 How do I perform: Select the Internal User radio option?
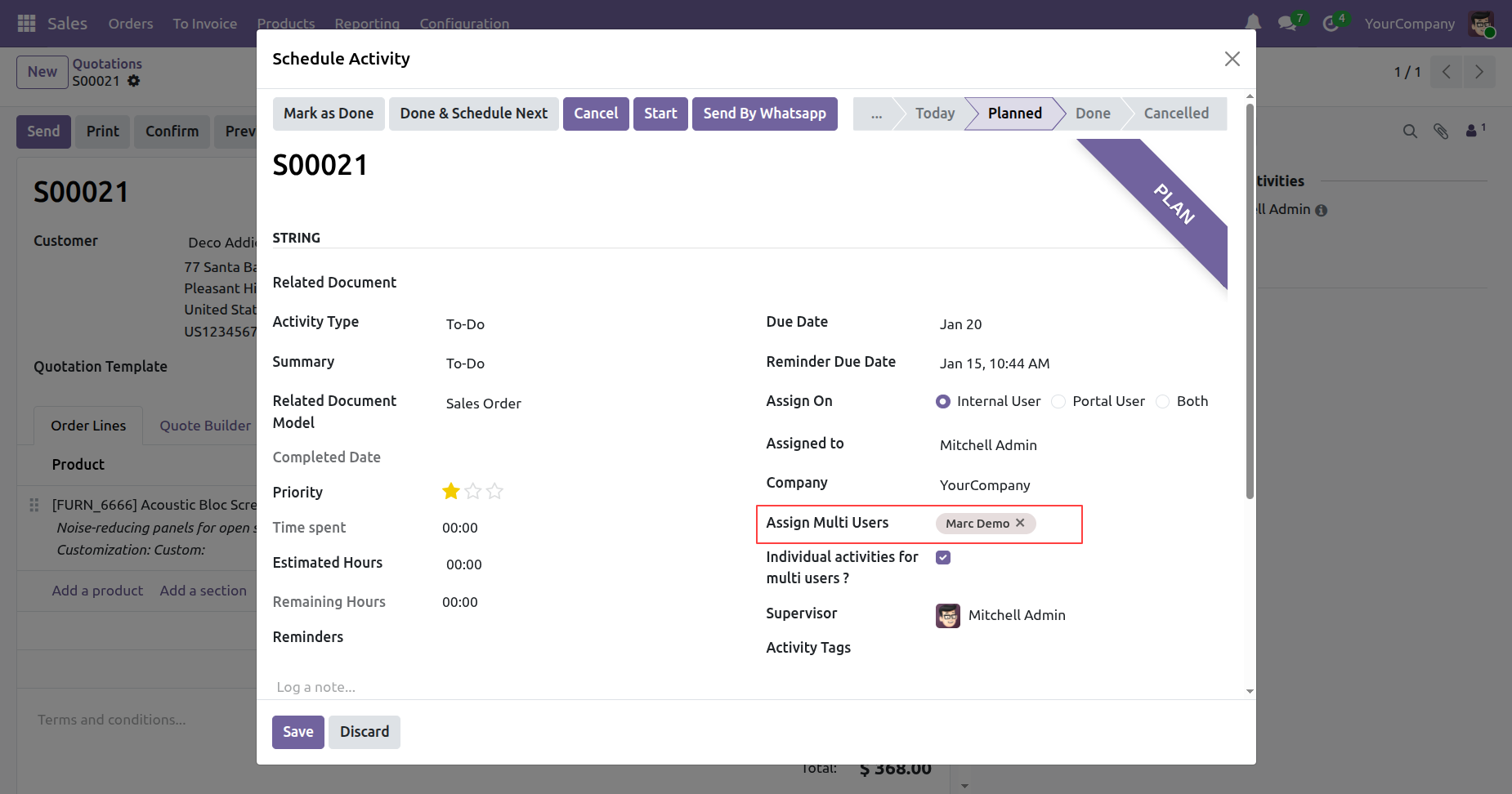(x=943, y=401)
